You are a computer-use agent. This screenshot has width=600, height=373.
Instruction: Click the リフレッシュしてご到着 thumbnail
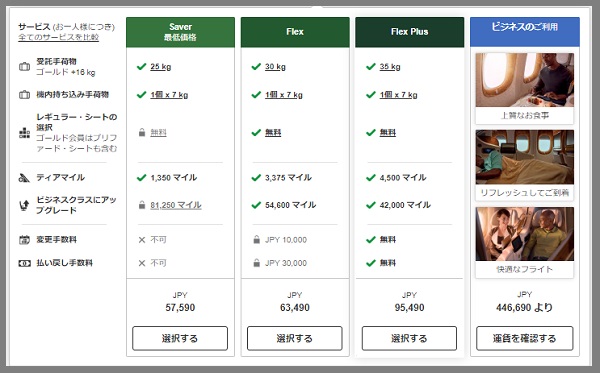pos(525,165)
